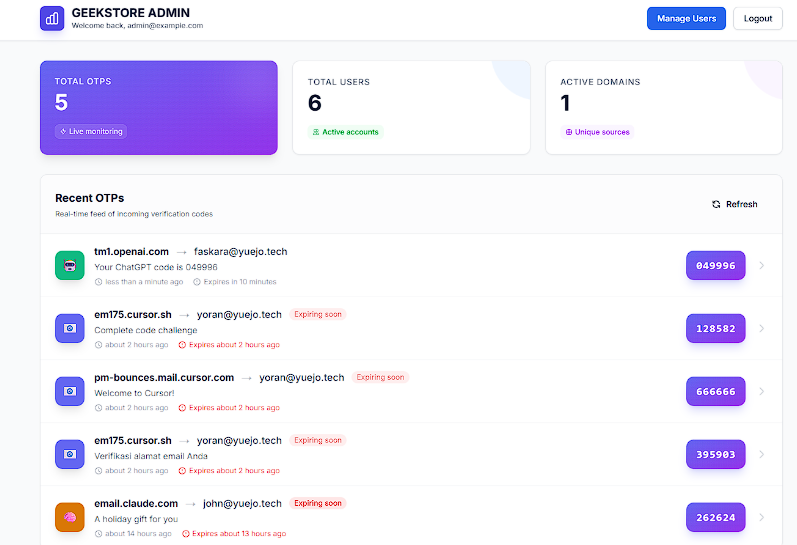The height and width of the screenshot is (545, 797).
Task: Open Manage Users
Action: click(x=686, y=18)
